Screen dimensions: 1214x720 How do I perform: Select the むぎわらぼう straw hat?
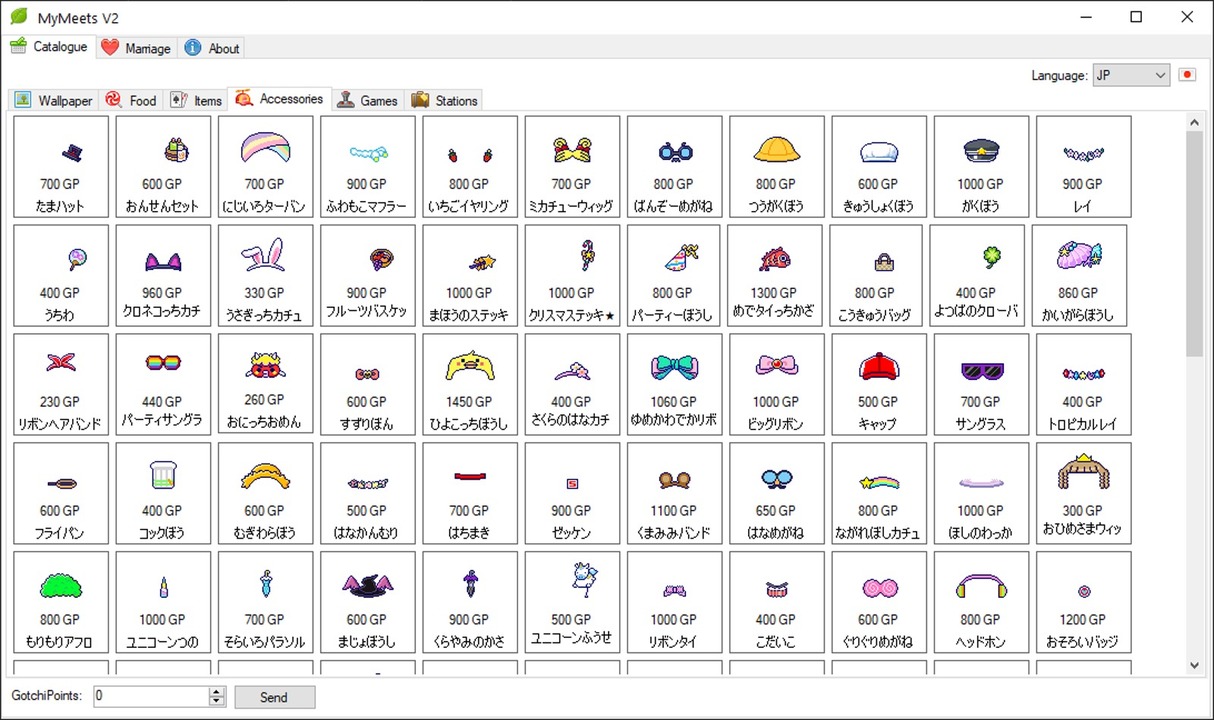click(x=266, y=493)
